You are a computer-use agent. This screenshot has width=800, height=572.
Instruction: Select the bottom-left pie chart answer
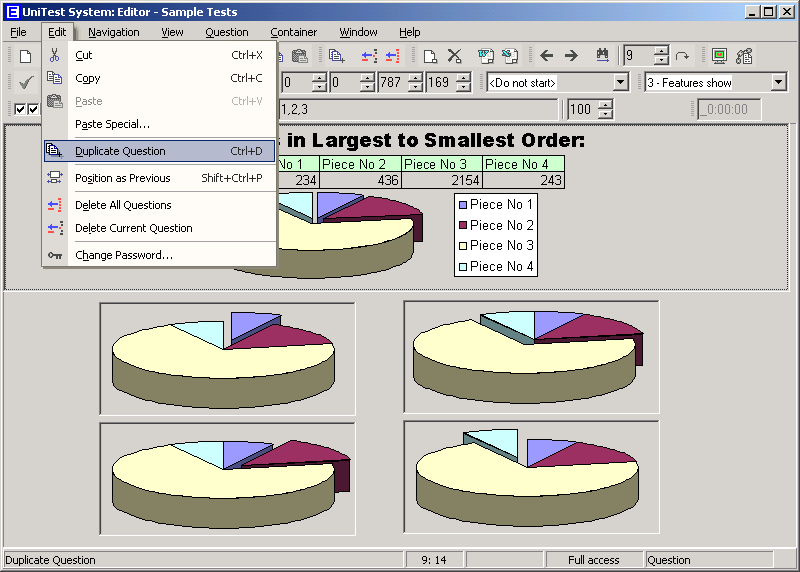coord(228,479)
